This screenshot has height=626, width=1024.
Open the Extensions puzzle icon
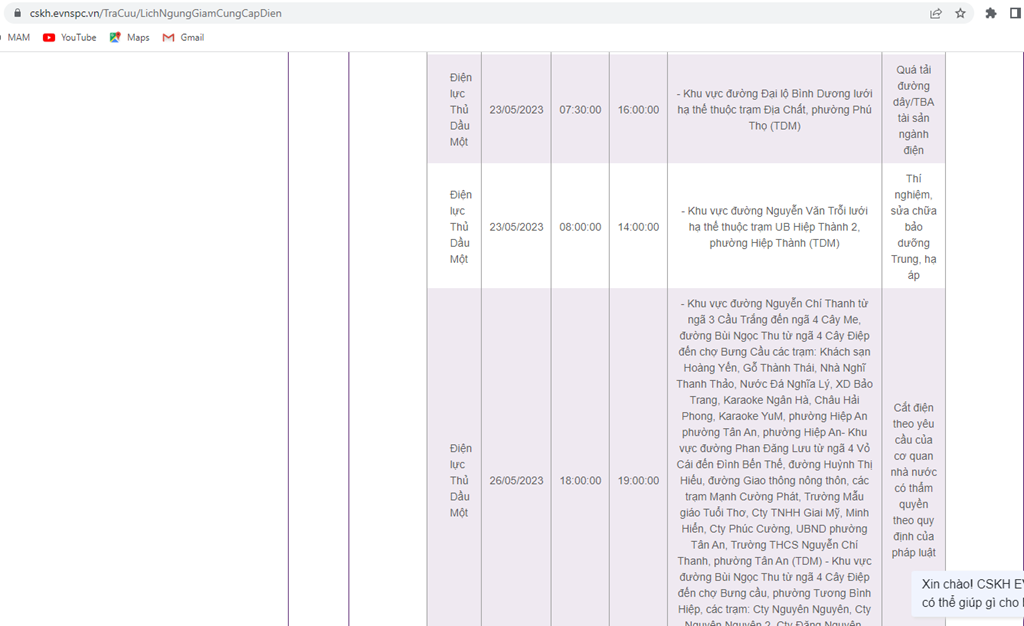[991, 13]
